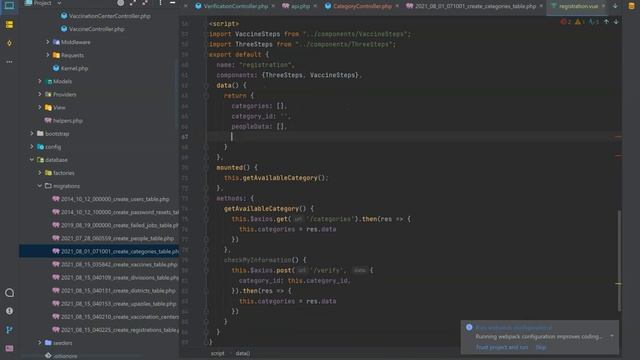Click Expand All in Project panel header

(x=133, y=3)
